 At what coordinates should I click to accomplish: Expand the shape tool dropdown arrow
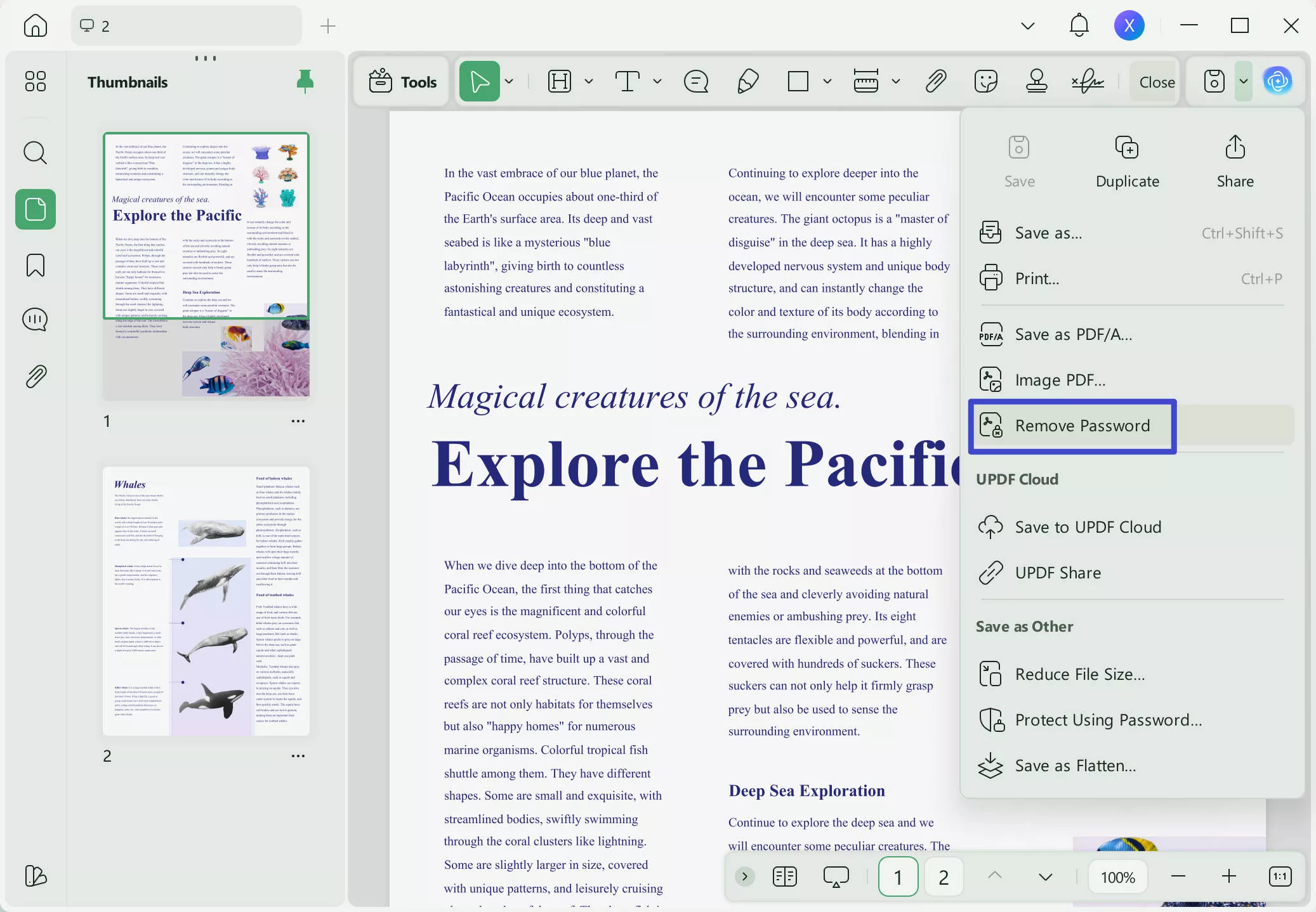(x=827, y=81)
